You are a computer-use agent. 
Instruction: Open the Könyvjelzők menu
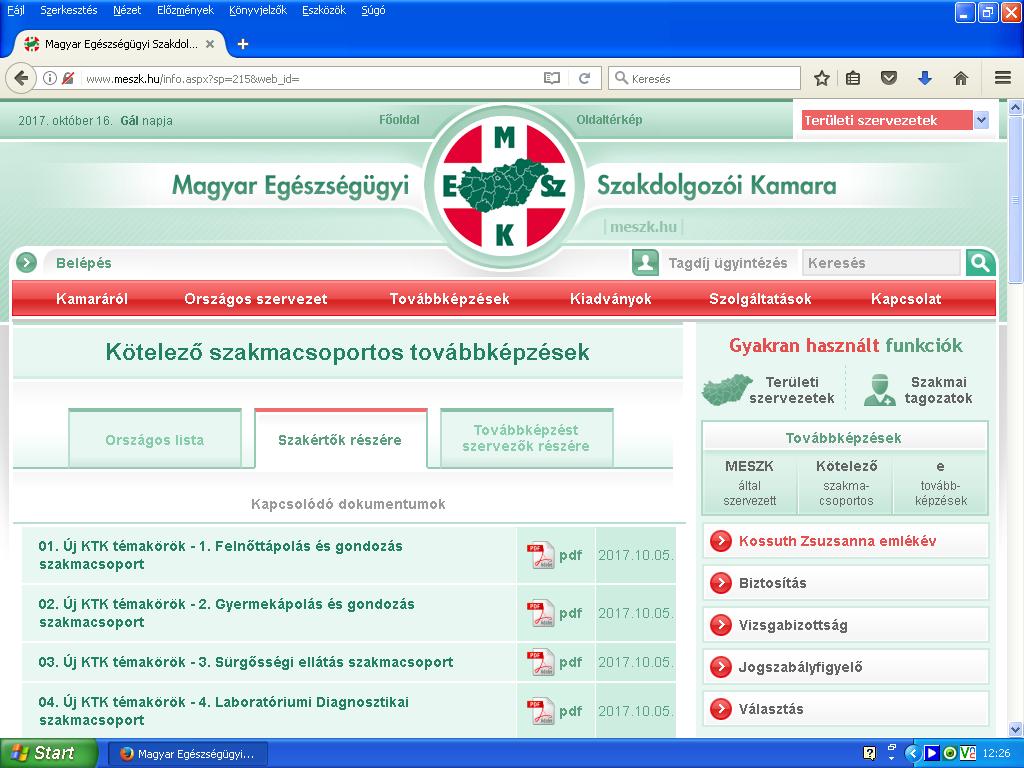click(258, 10)
